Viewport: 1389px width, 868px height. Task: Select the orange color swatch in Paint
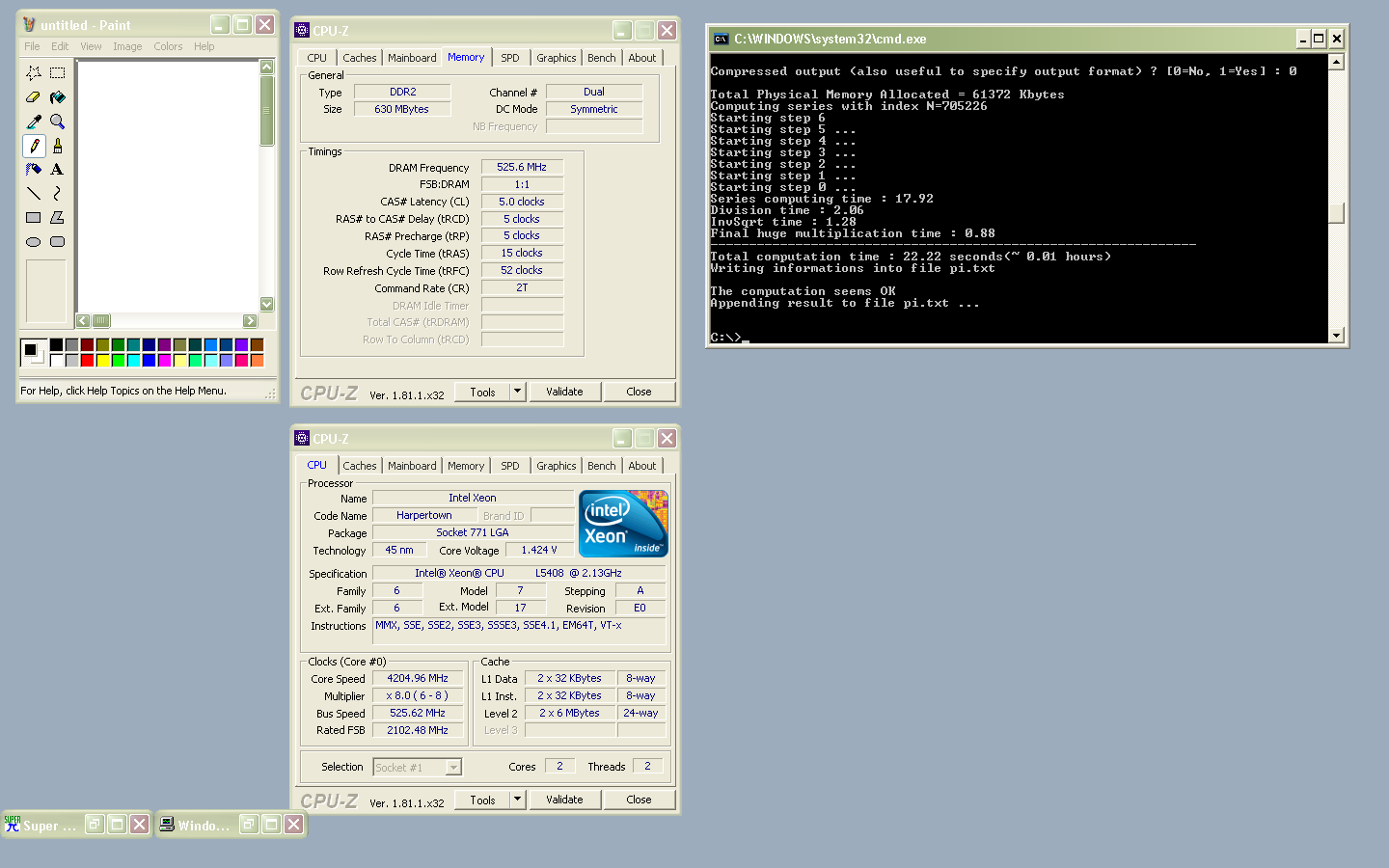(x=257, y=361)
